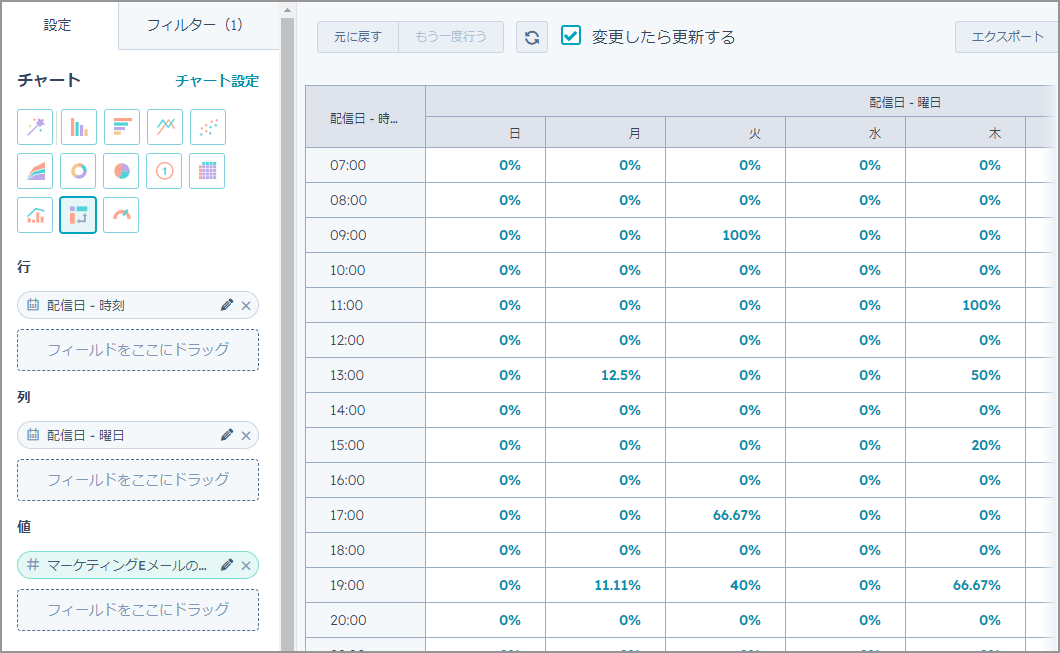Click the もう一度行う button
This screenshot has width=1060, height=653.
[x=451, y=37]
